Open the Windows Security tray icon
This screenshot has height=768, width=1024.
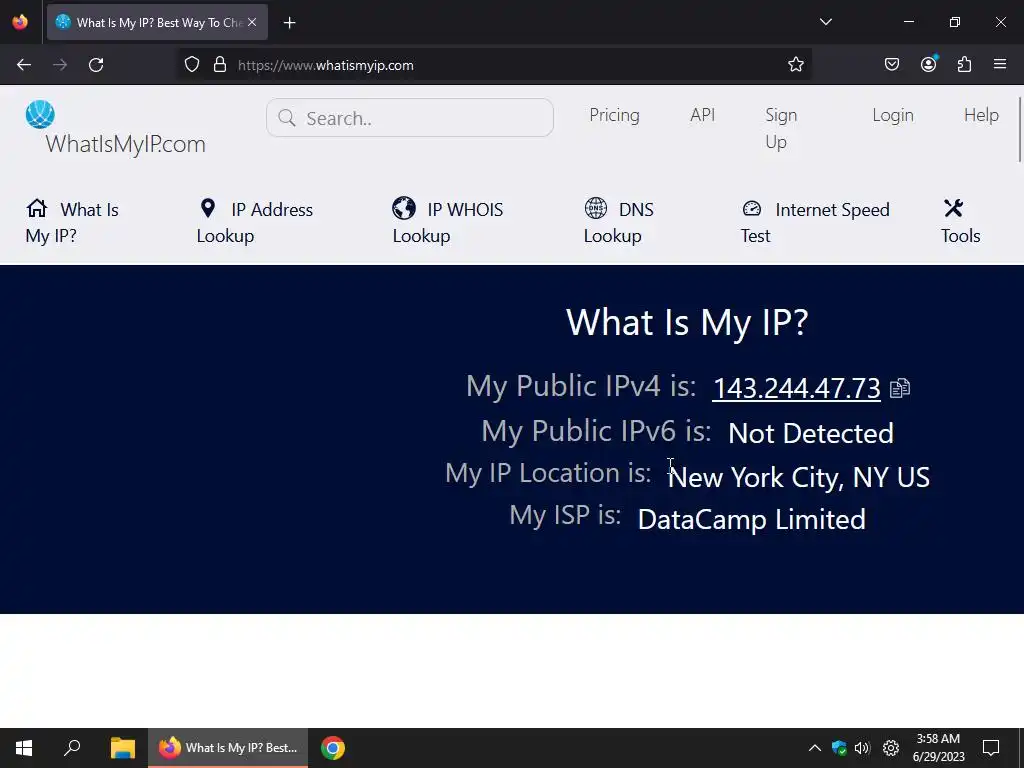[839, 748]
